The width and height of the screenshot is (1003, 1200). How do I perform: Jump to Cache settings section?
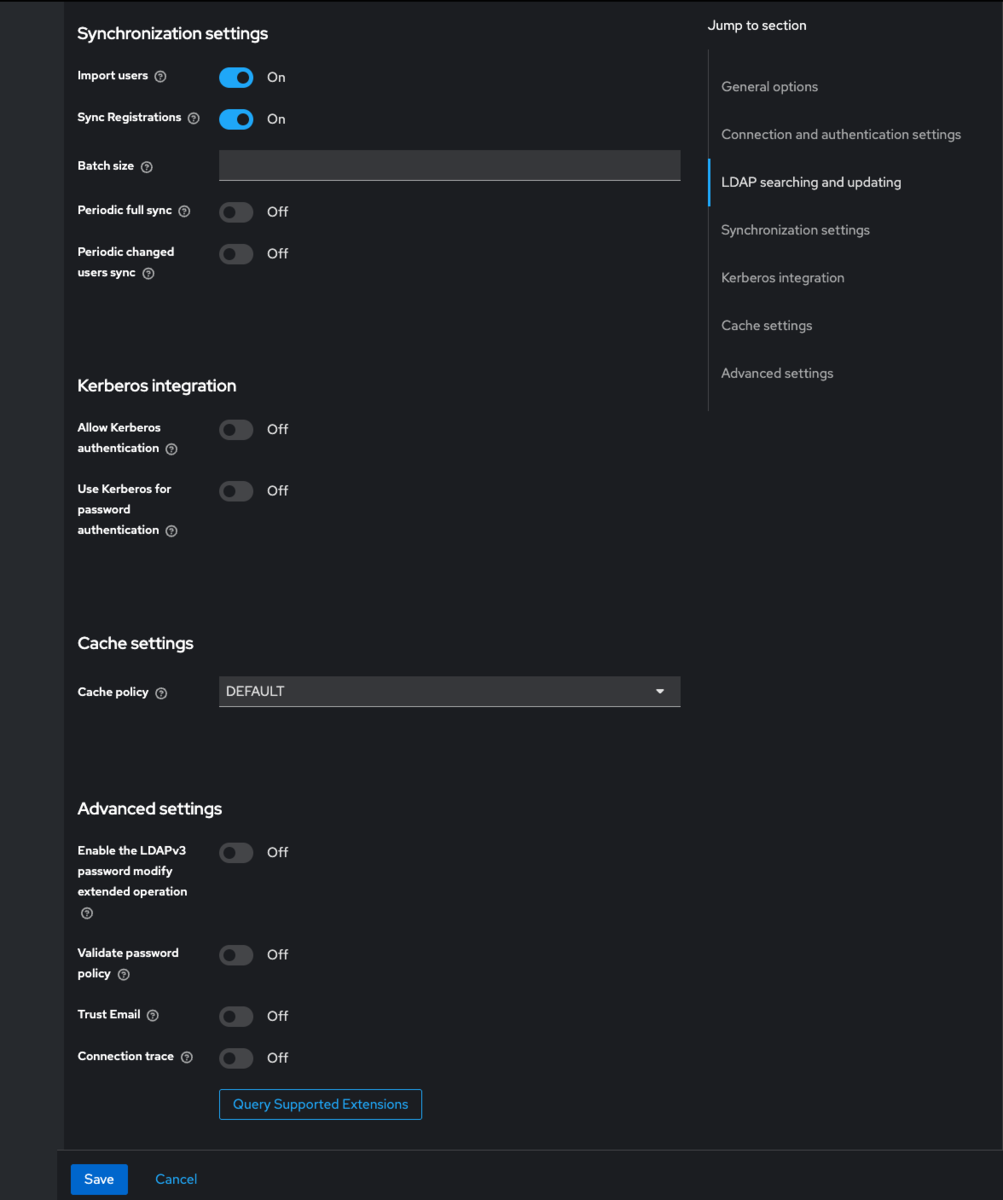(766, 325)
